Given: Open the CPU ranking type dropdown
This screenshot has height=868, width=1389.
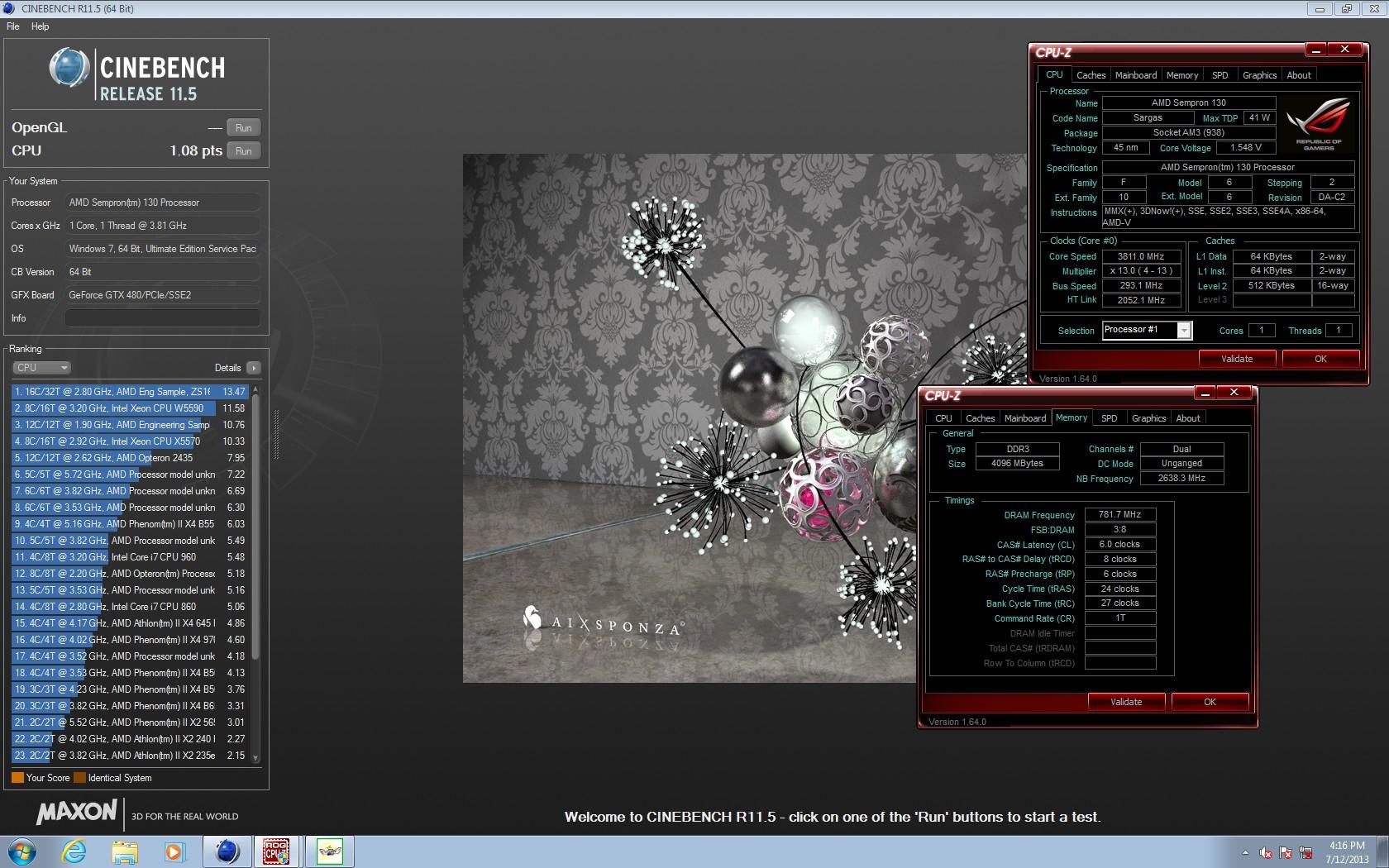Looking at the screenshot, I should point(41,368).
